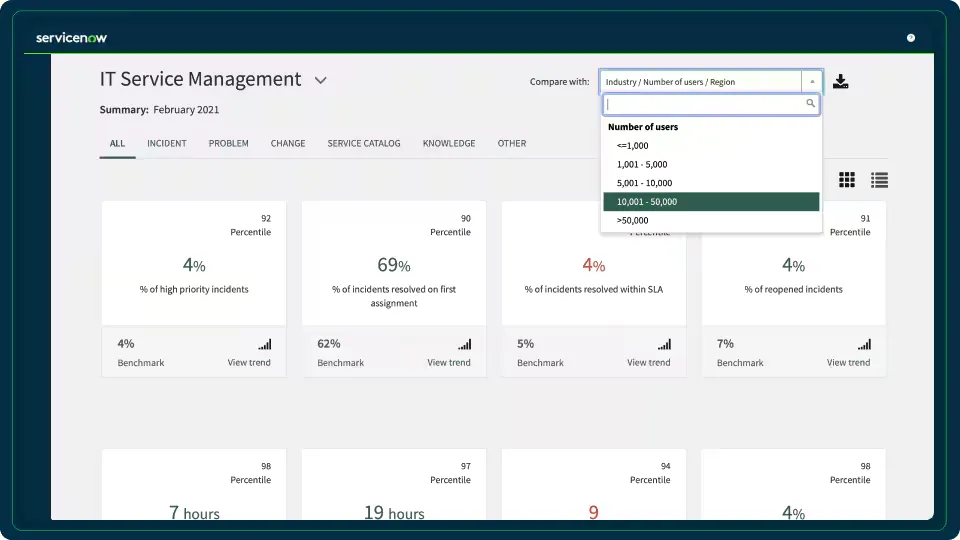The width and height of the screenshot is (960, 540).
Task: Click the 90 percentile value
Action: (x=466, y=218)
